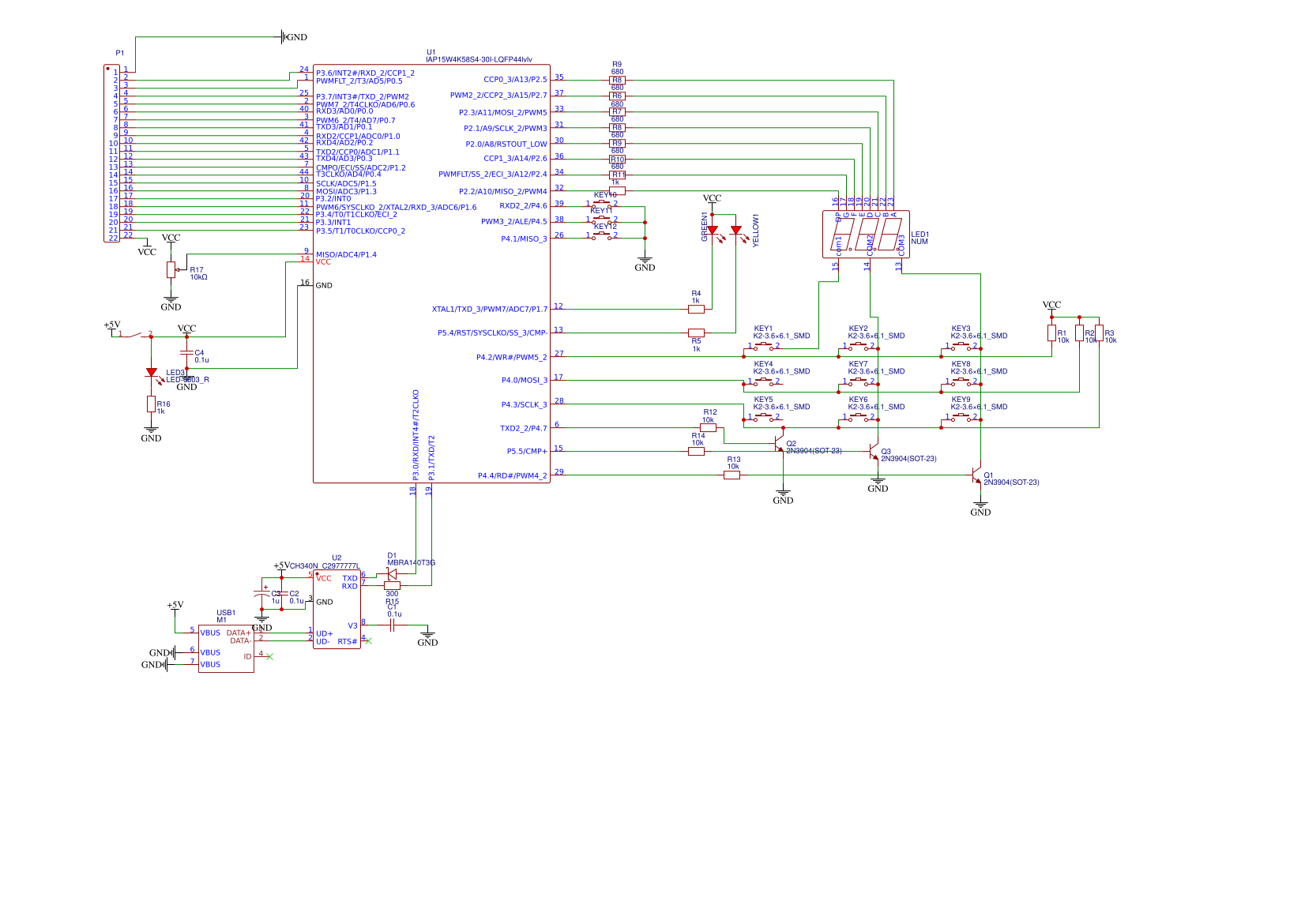Select the red LED3 diode symbol

pyautogui.click(x=151, y=373)
